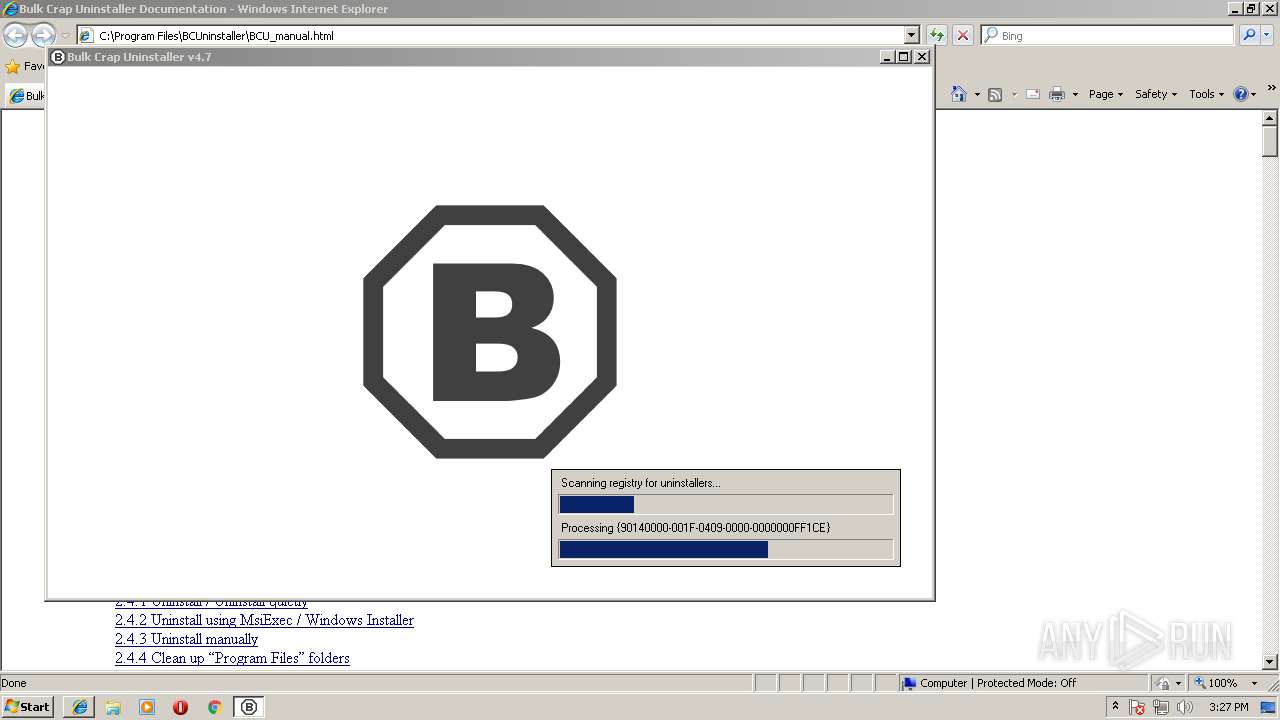Click the Action Center flag tray icon
The image size is (1280, 720).
pos(1137,707)
